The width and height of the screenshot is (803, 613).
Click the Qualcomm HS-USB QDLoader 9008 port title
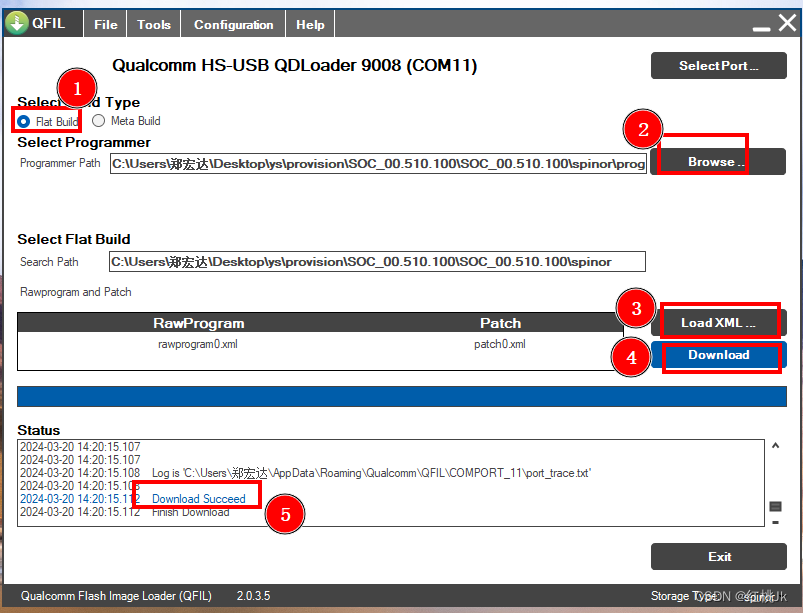pyautogui.click(x=294, y=66)
